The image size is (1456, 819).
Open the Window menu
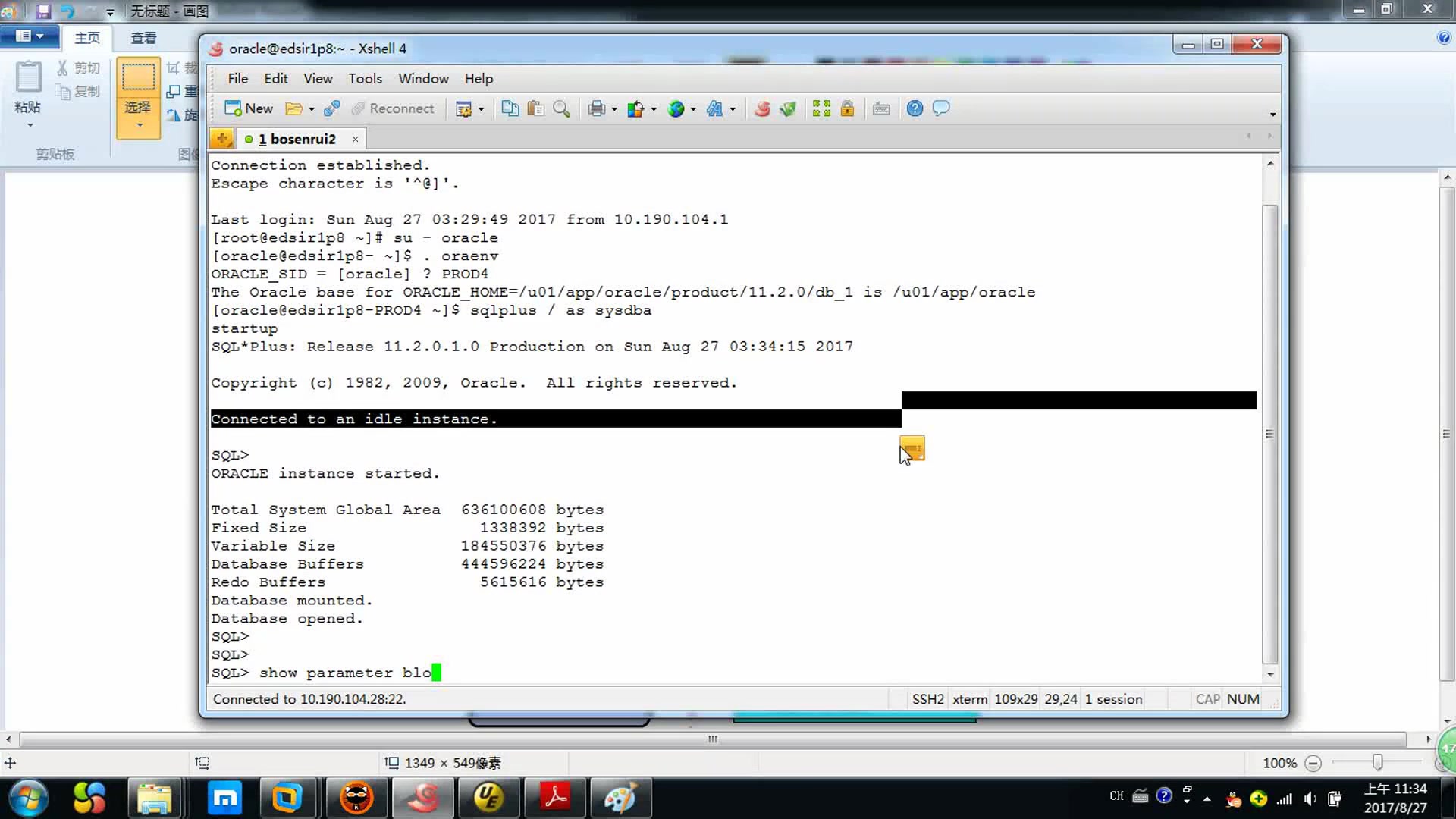click(423, 79)
